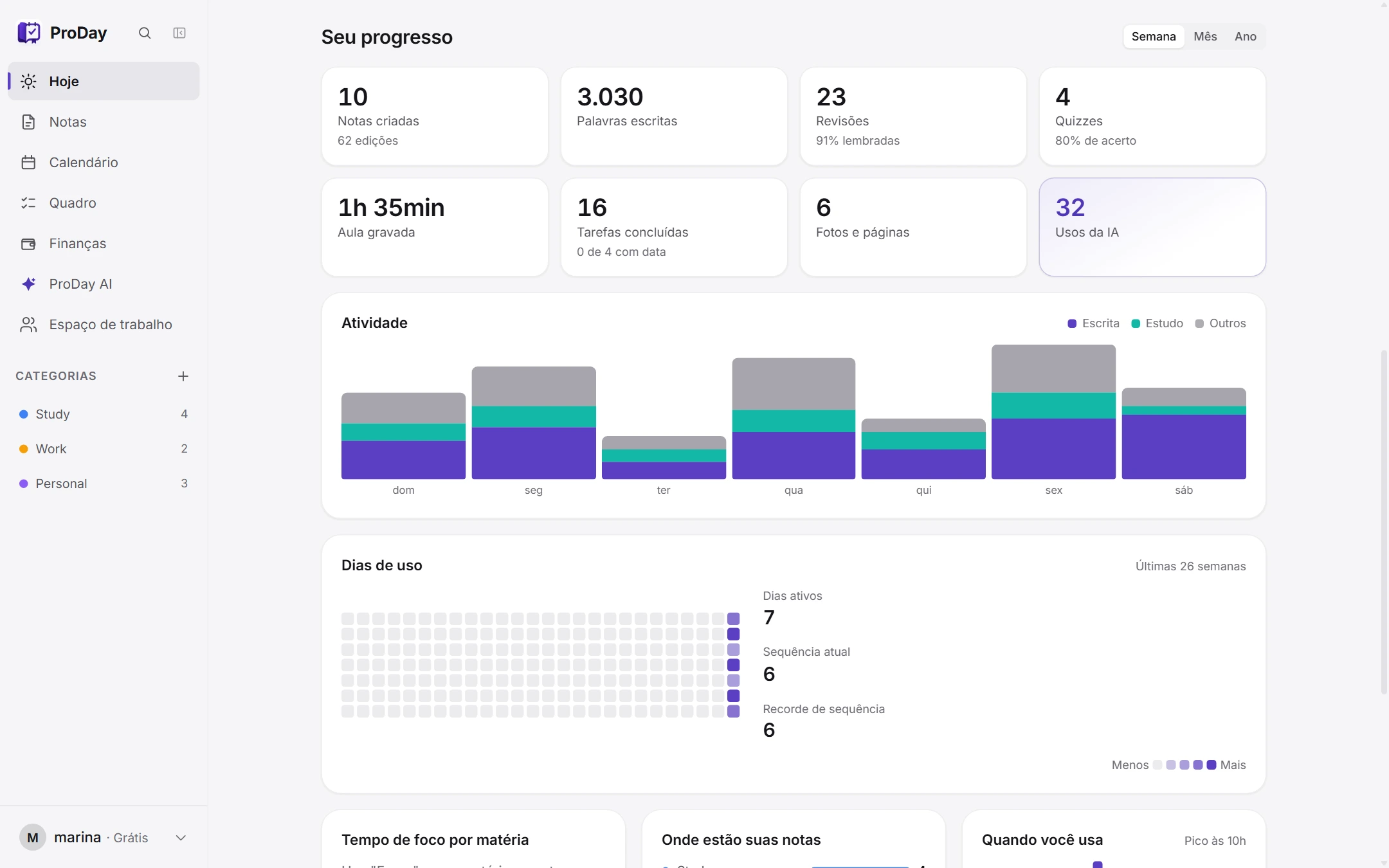Click the wallet icon beside Finanças

click(x=28, y=243)
